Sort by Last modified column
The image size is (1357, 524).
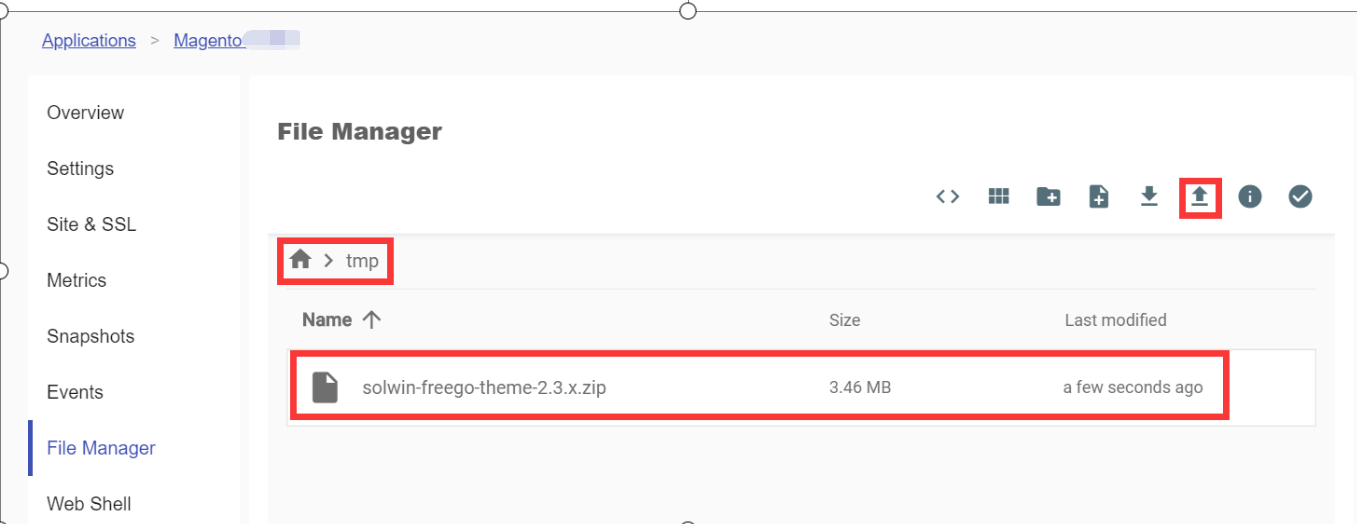1115,320
